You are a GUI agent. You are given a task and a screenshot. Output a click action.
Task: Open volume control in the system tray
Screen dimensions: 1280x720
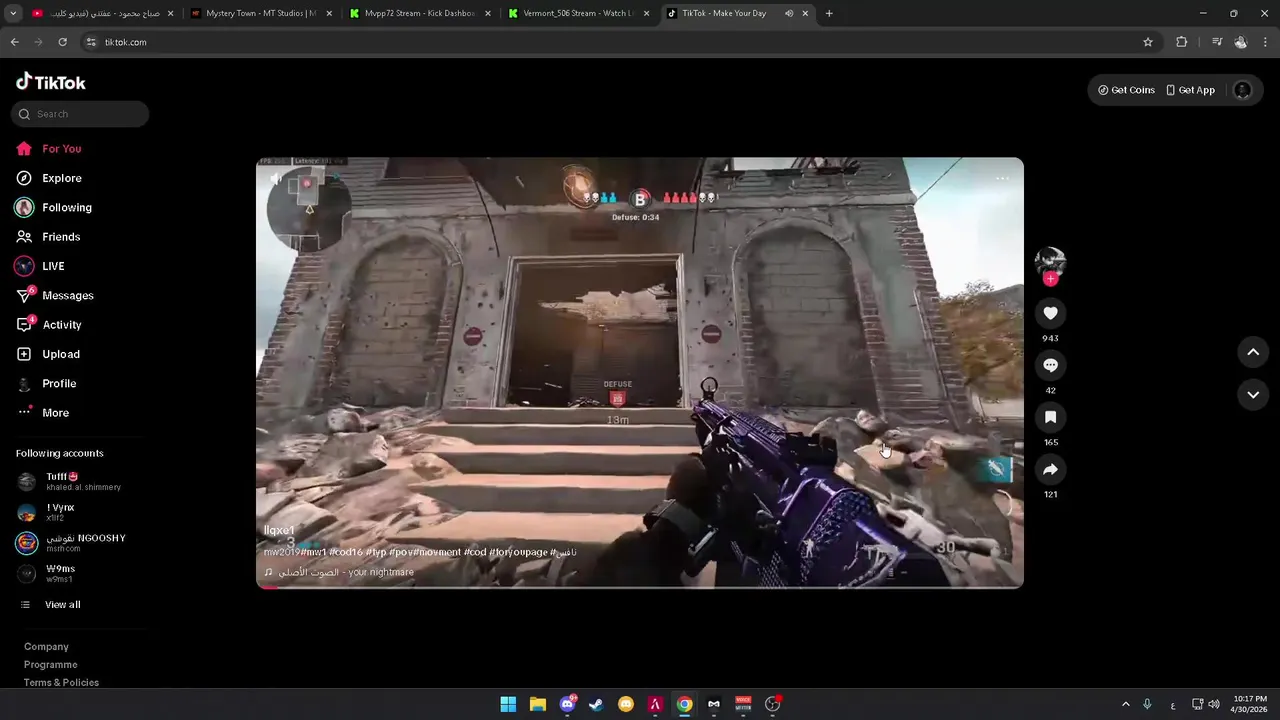(1214, 704)
